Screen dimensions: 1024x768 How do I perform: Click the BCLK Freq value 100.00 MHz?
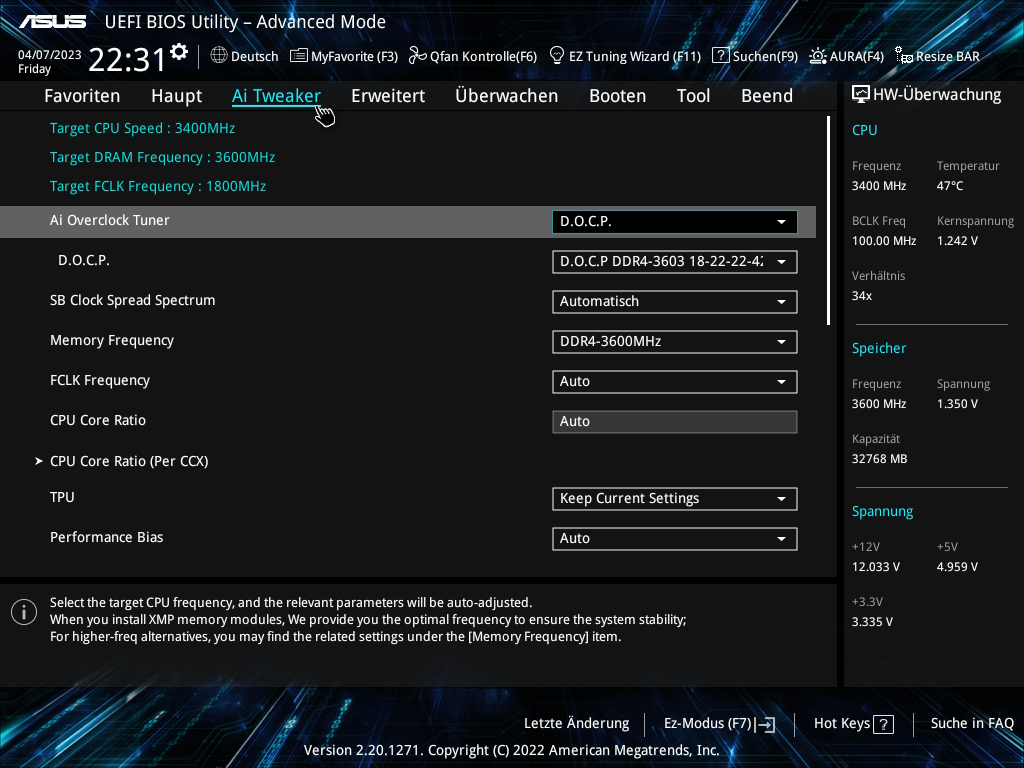(x=884, y=241)
